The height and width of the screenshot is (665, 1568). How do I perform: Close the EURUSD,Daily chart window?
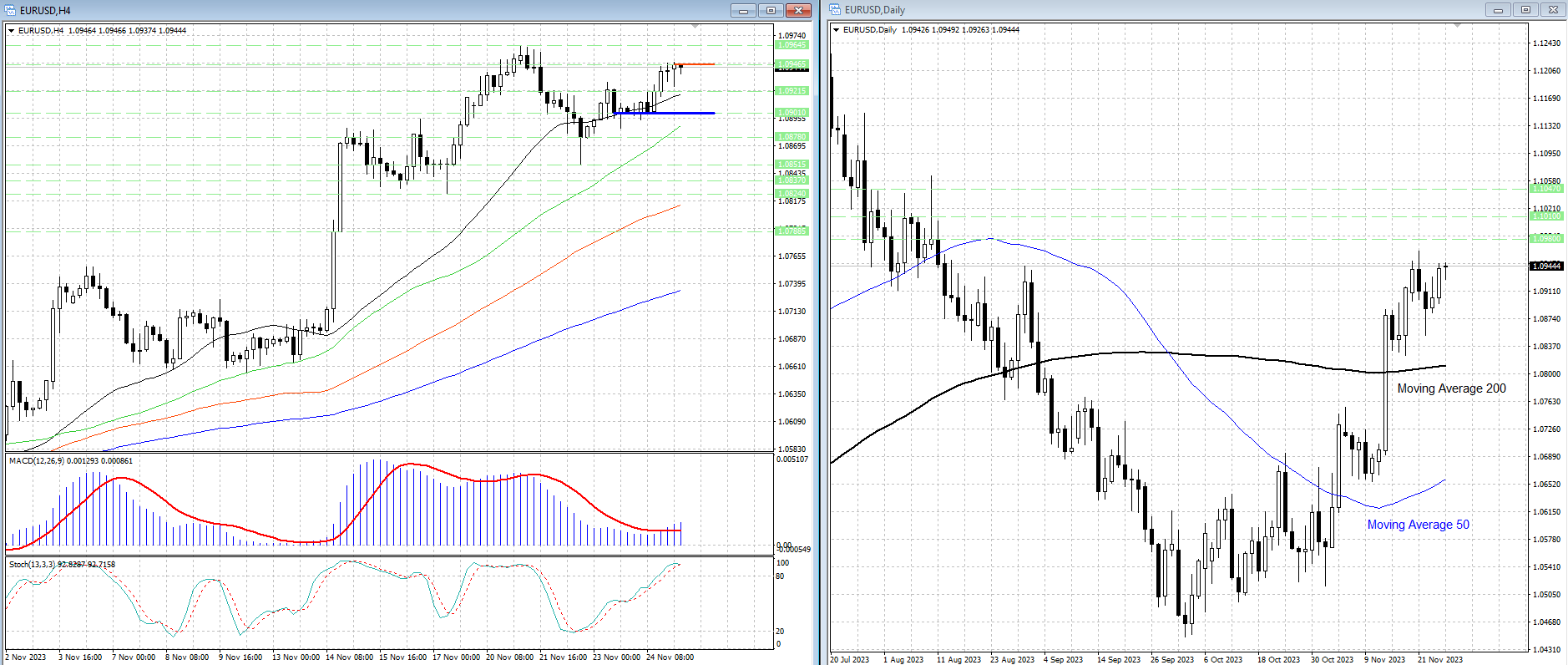pos(1553,10)
